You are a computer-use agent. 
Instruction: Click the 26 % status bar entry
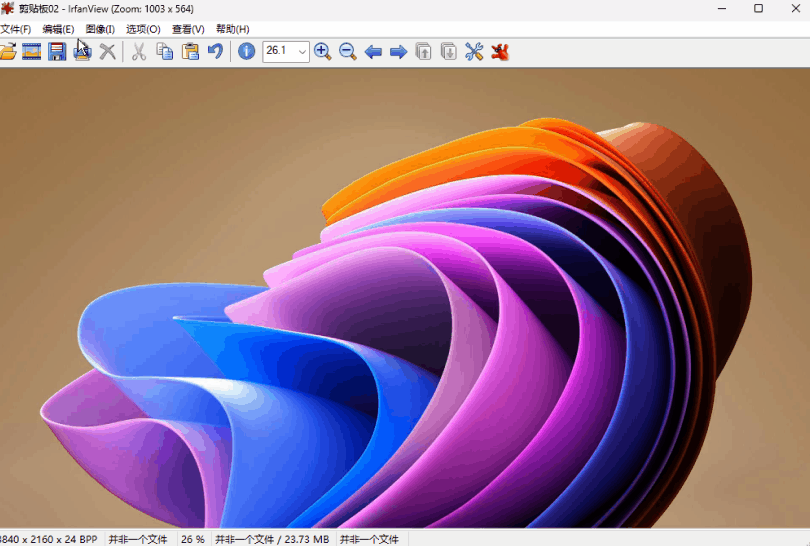[x=193, y=539]
